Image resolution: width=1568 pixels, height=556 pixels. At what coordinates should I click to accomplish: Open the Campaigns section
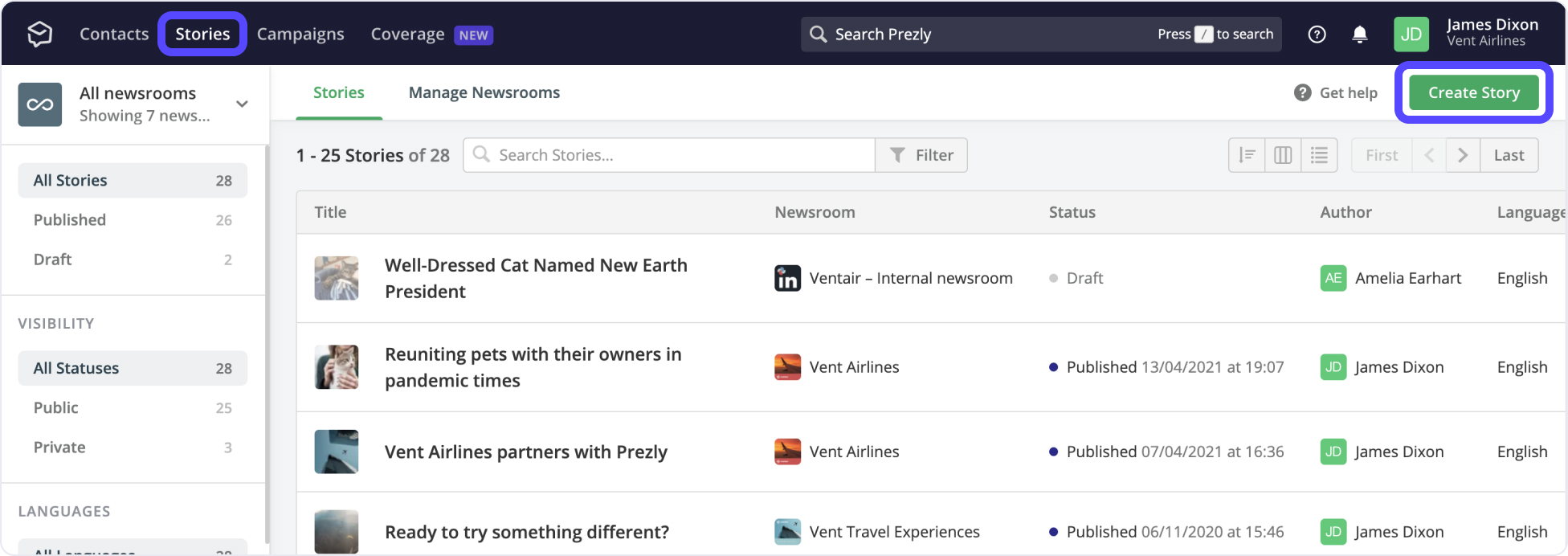coord(300,34)
